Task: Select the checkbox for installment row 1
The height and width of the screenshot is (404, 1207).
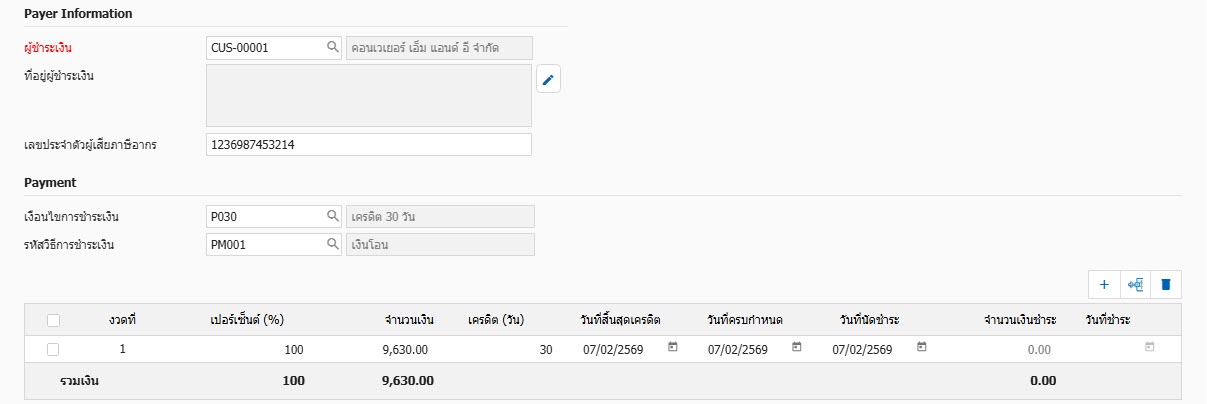Action: (x=53, y=349)
